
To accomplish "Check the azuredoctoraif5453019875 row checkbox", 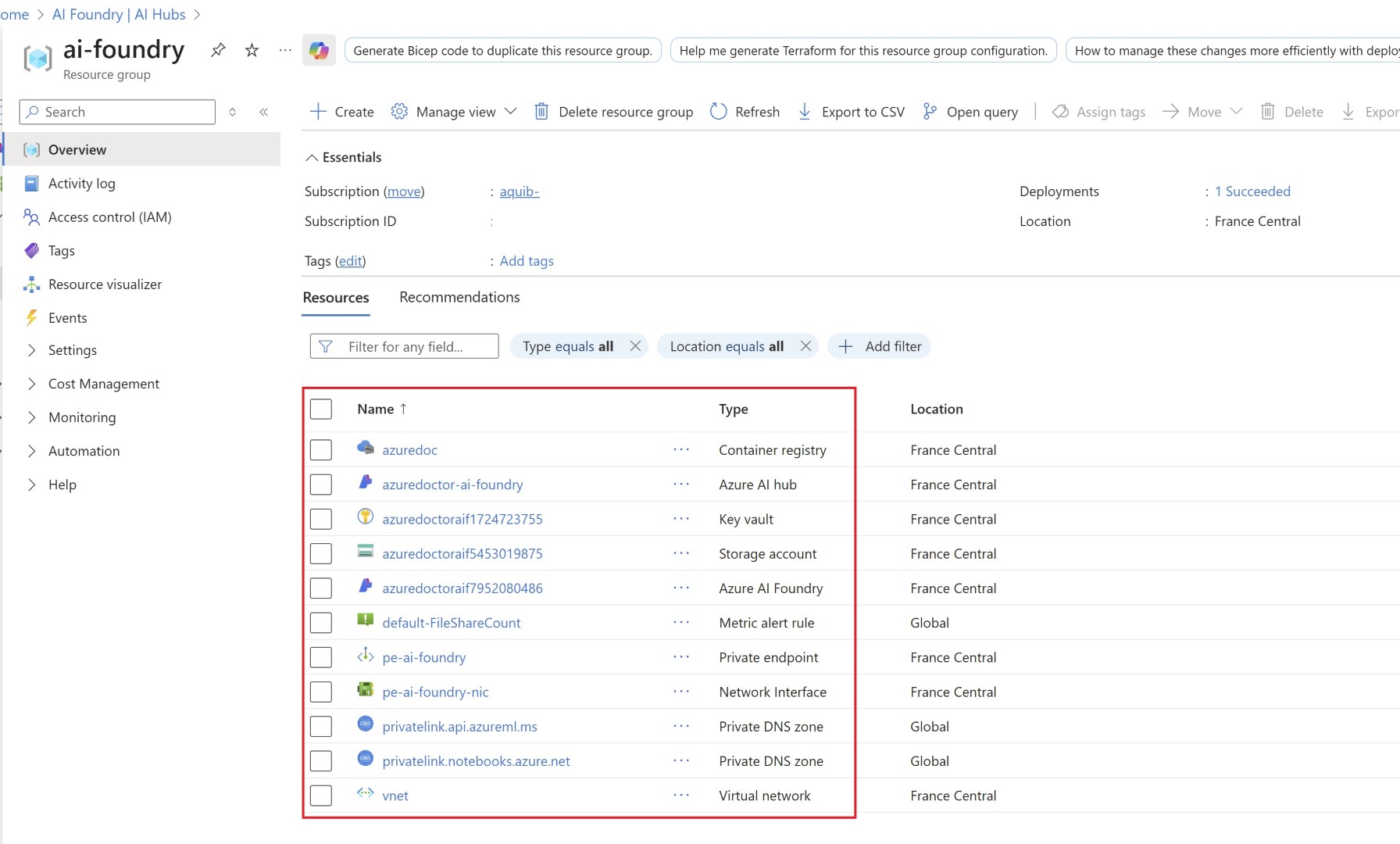I will (x=321, y=554).
